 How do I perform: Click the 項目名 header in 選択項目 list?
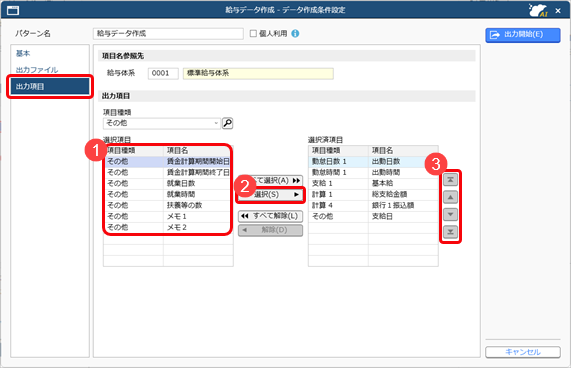(198, 151)
